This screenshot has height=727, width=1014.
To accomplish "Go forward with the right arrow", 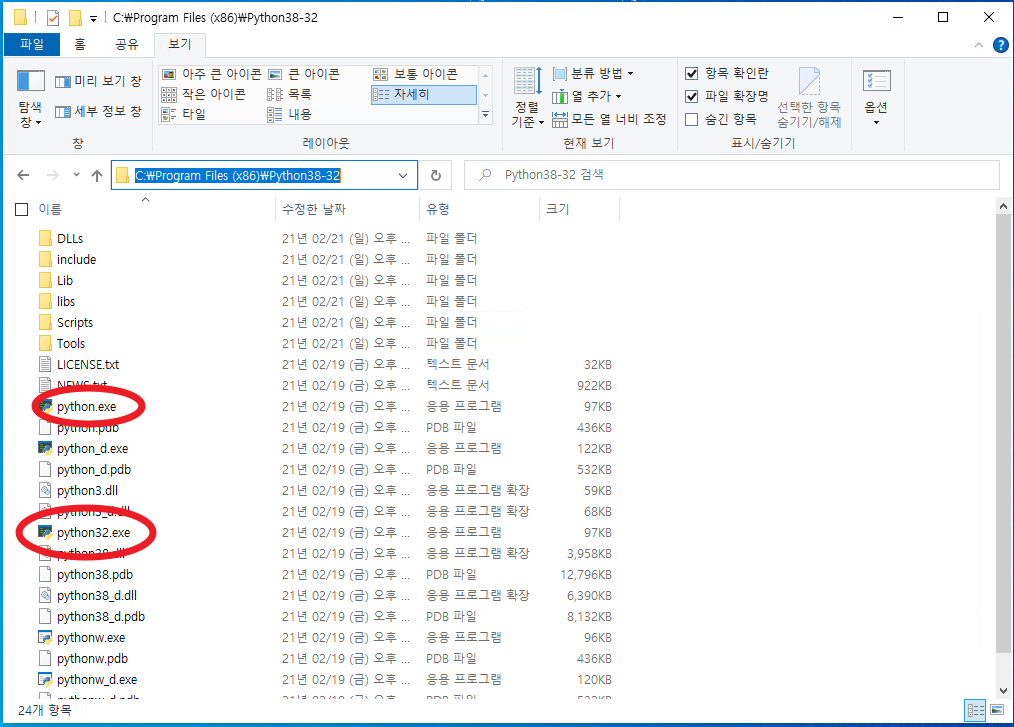I will pyautogui.click(x=52, y=175).
